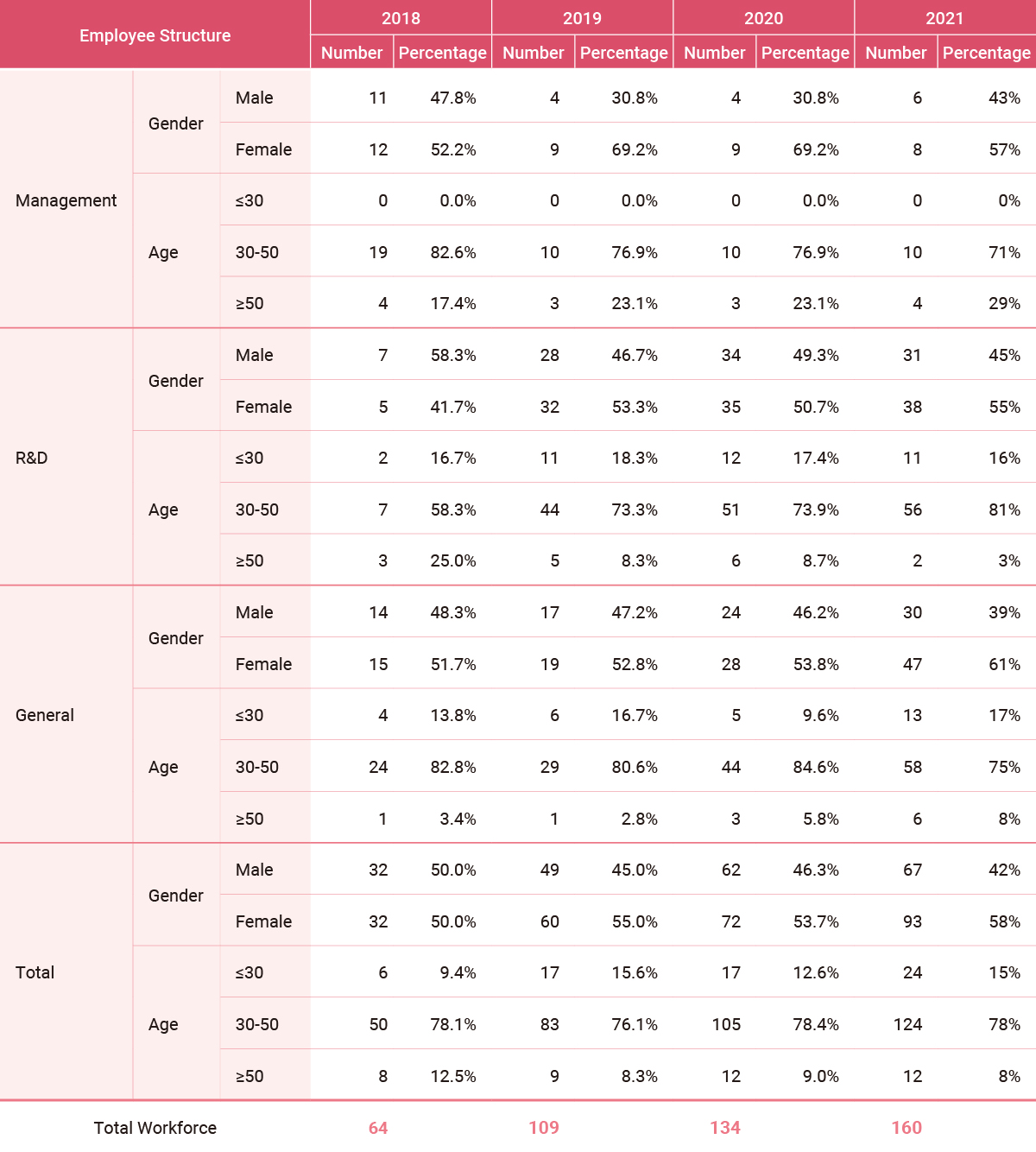Click the General category cell
This screenshot has height=1152, width=1036.
(45, 715)
